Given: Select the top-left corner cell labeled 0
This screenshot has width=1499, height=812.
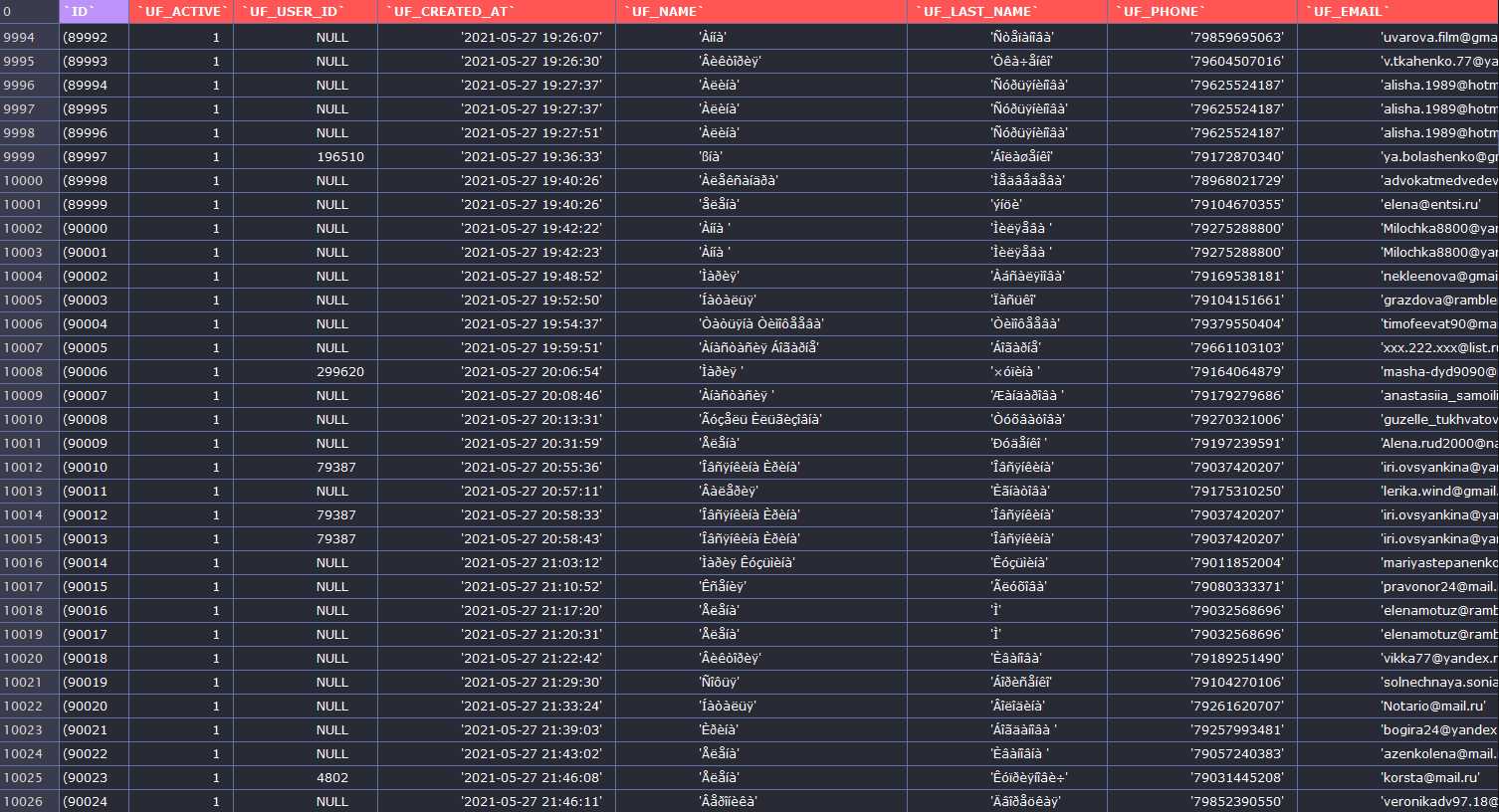Looking at the screenshot, I should [x=30, y=12].
